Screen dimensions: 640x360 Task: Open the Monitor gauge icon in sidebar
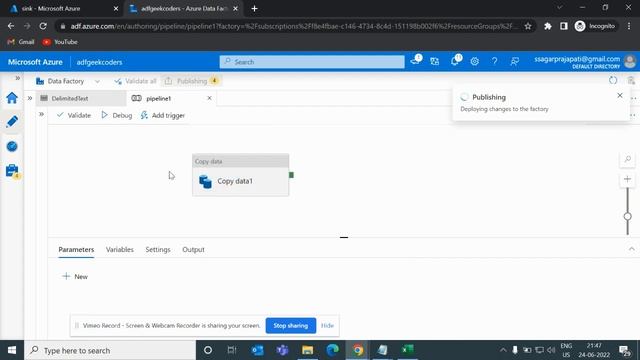pyautogui.click(x=12, y=146)
